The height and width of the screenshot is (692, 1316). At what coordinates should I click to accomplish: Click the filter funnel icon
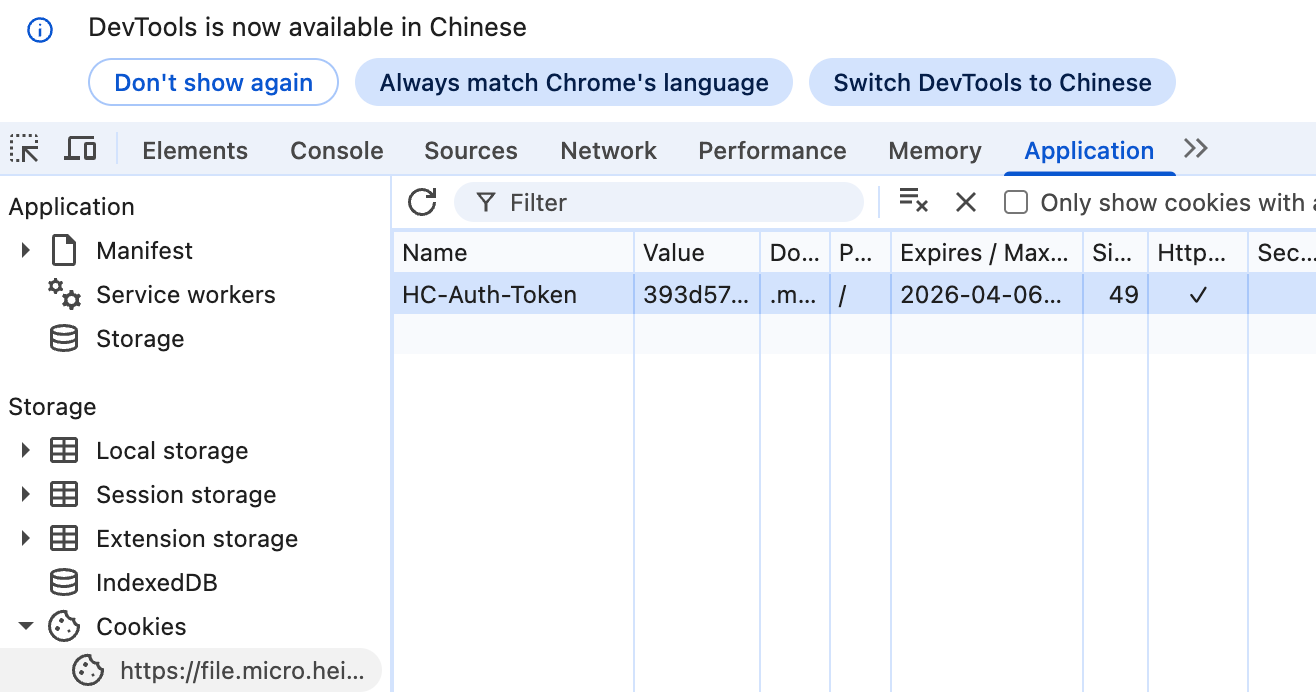486,203
